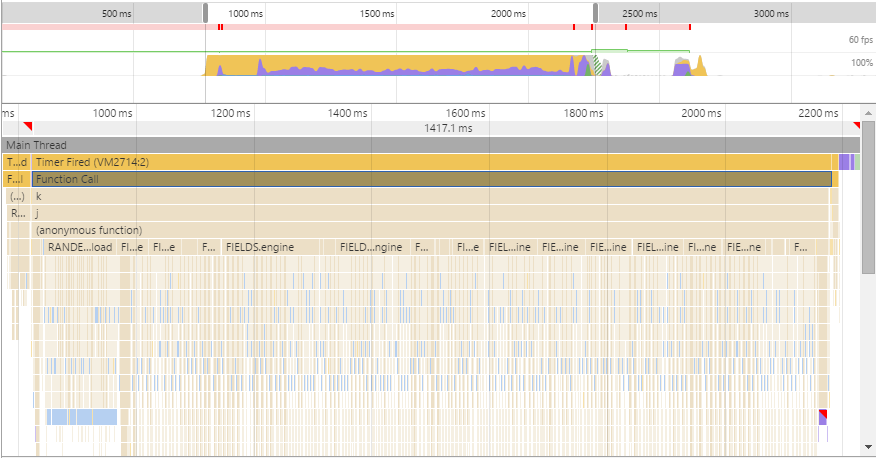Click the large blue block under RANDE...load

82,417
